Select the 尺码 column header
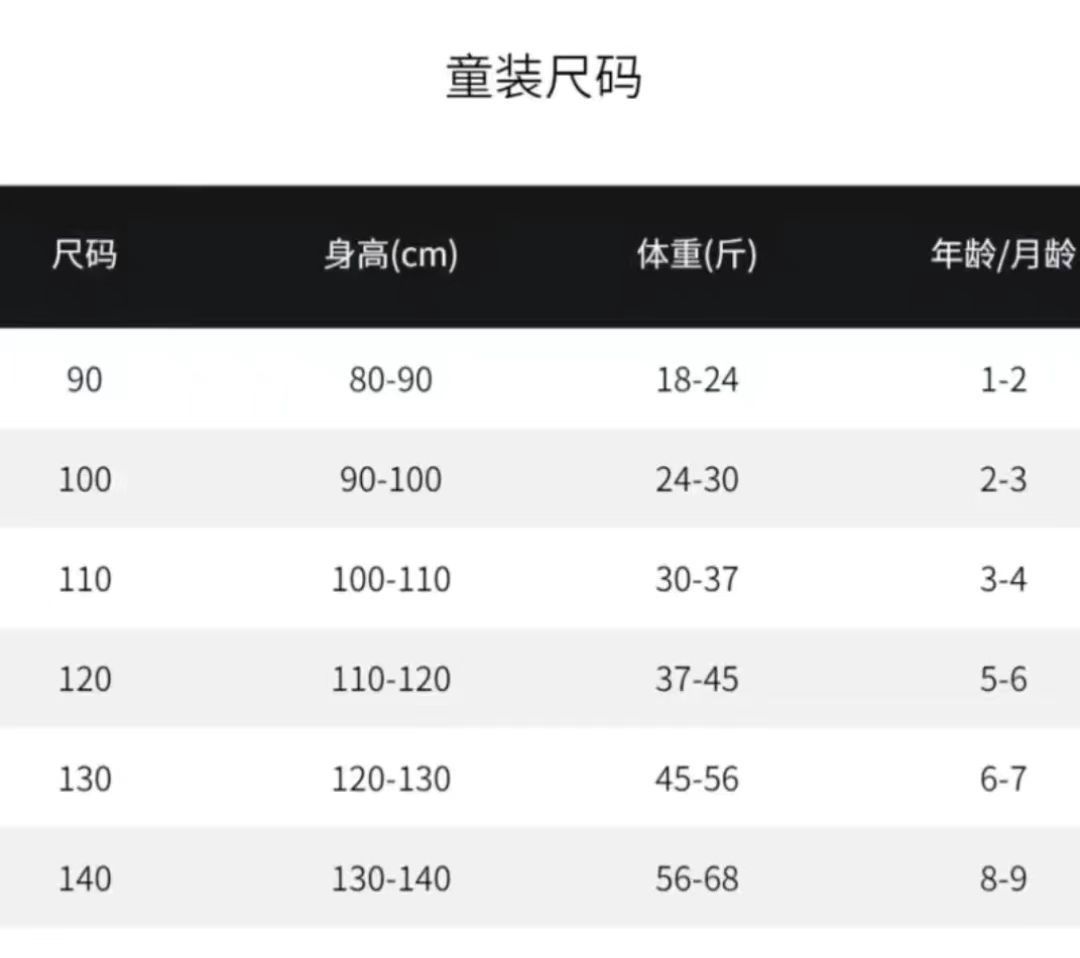The width and height of the screenshot is (1080, 958). coord(84,256)
